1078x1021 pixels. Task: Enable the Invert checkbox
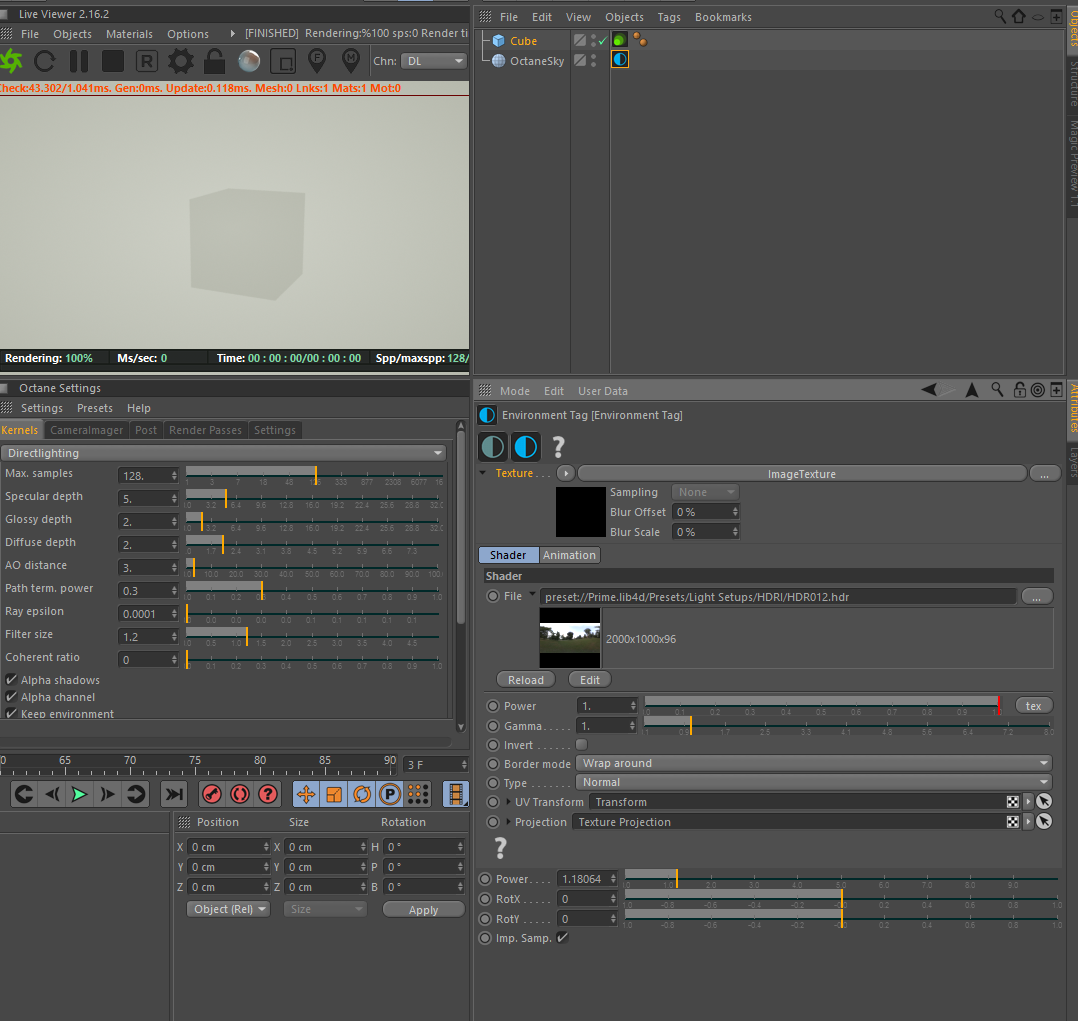coord(582,745)
